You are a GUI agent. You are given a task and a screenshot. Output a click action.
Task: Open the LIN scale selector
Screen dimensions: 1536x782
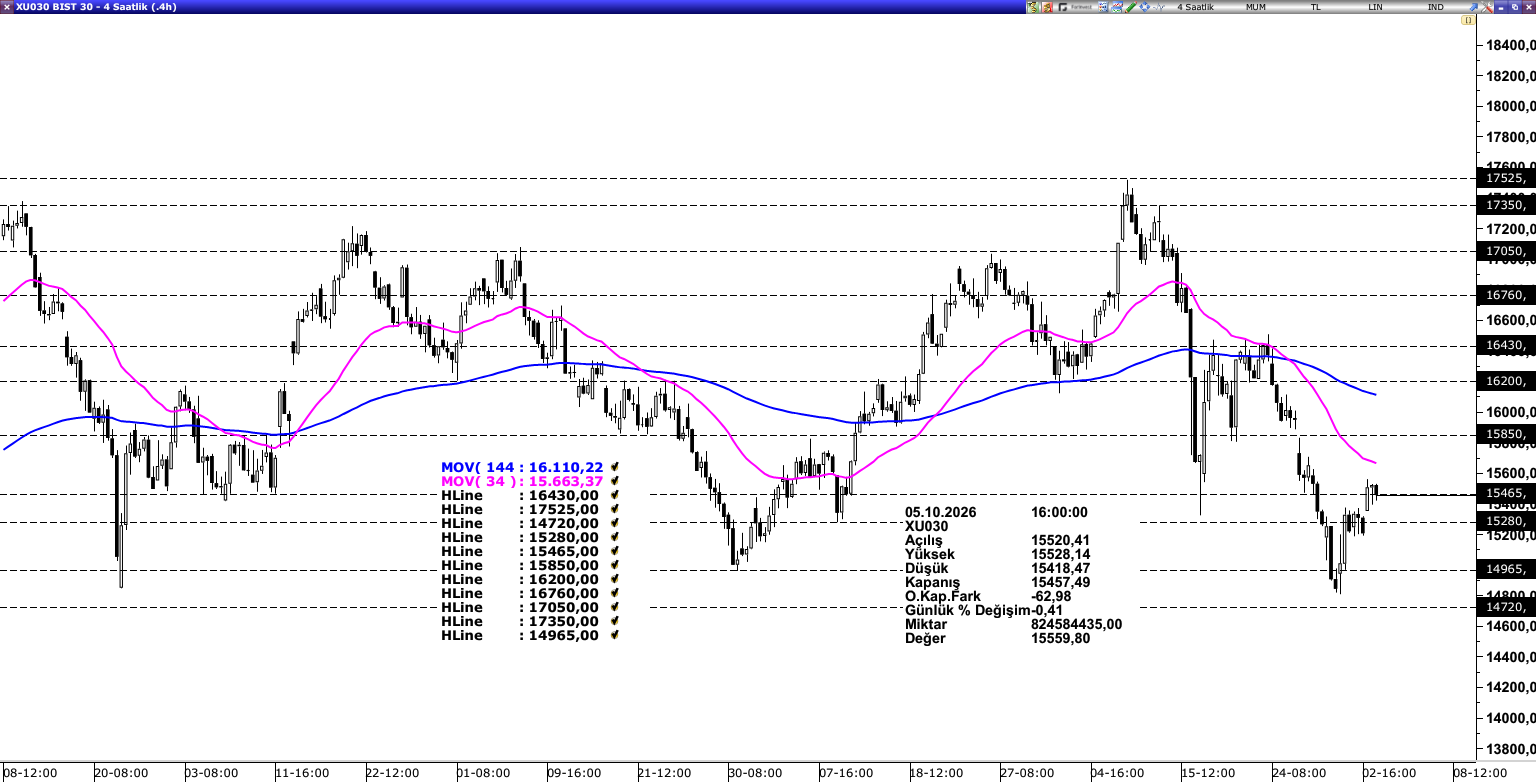1375,7
